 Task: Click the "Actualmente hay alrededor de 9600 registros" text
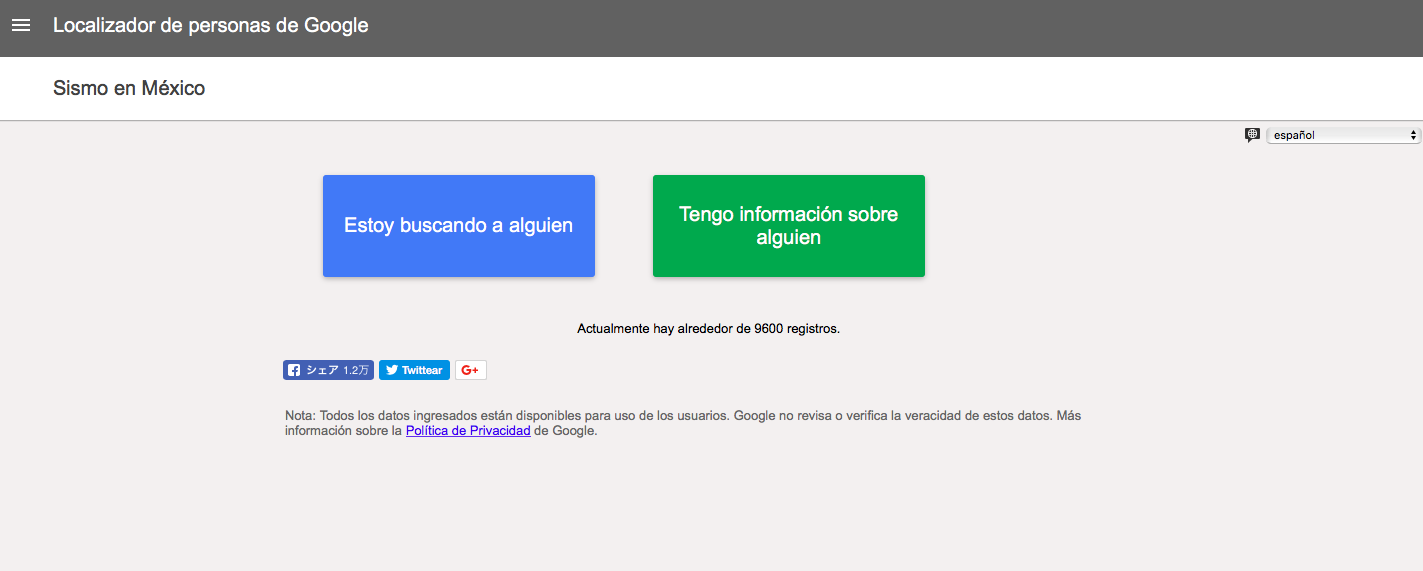coord(709,328)
